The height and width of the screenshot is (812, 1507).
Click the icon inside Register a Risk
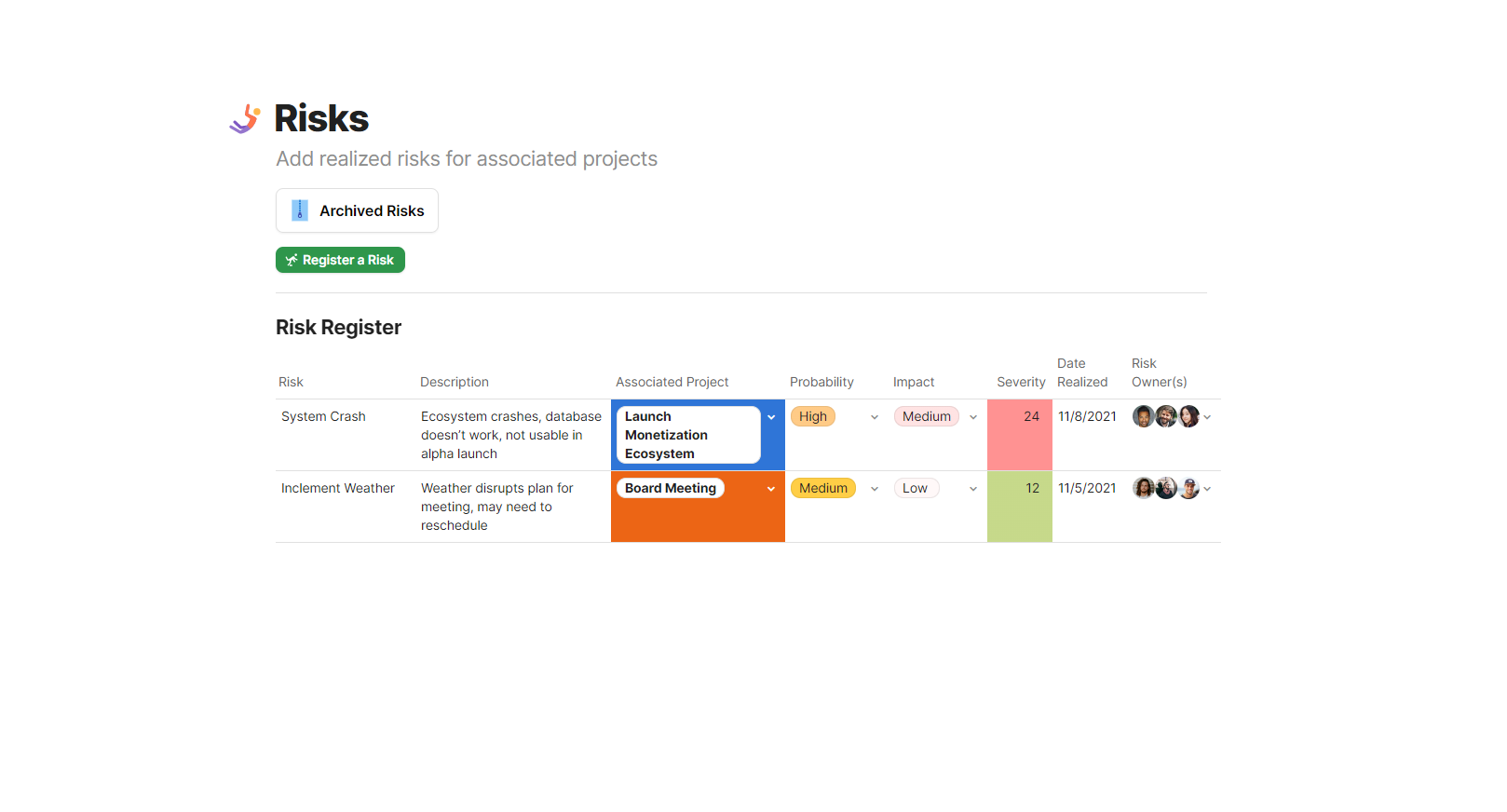pos(292,260)
